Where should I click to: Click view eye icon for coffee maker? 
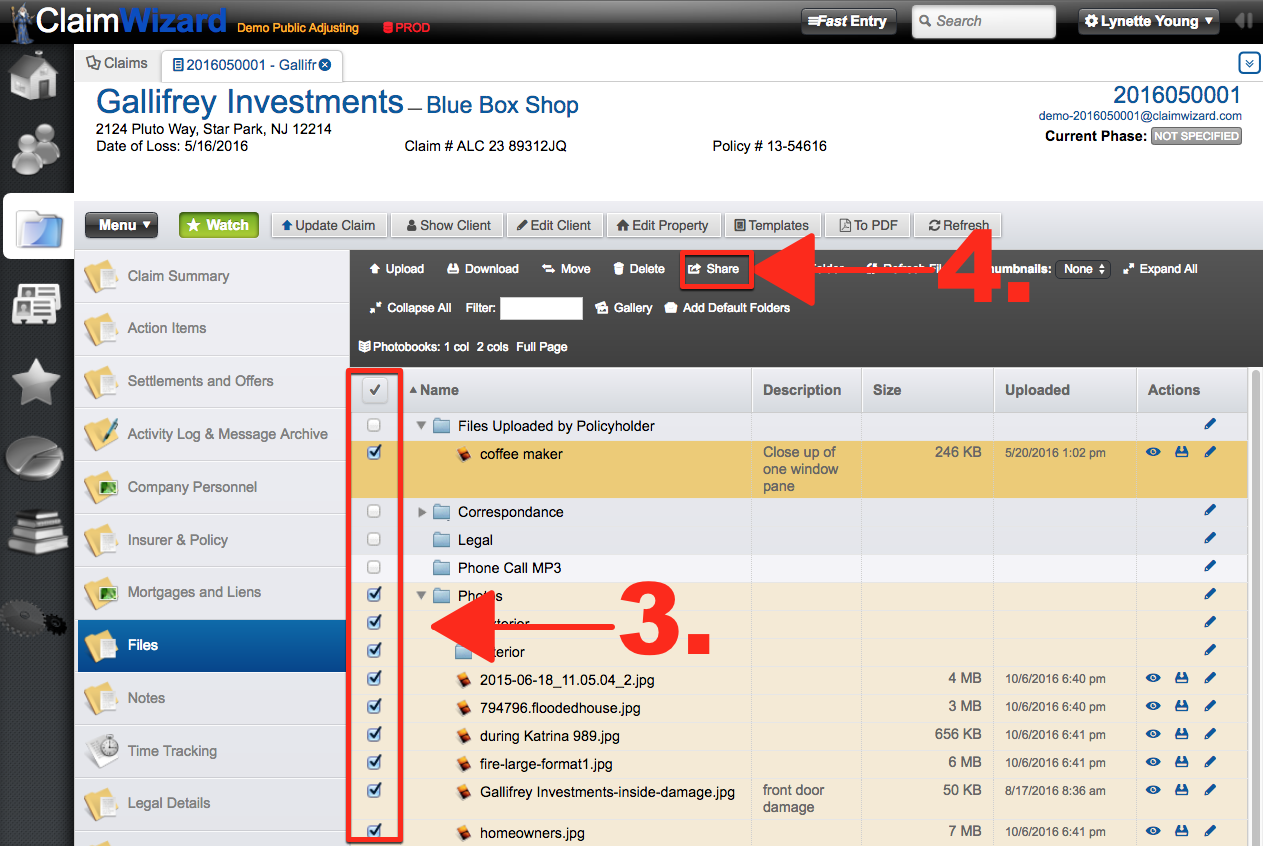click(x=1153, y=453)
